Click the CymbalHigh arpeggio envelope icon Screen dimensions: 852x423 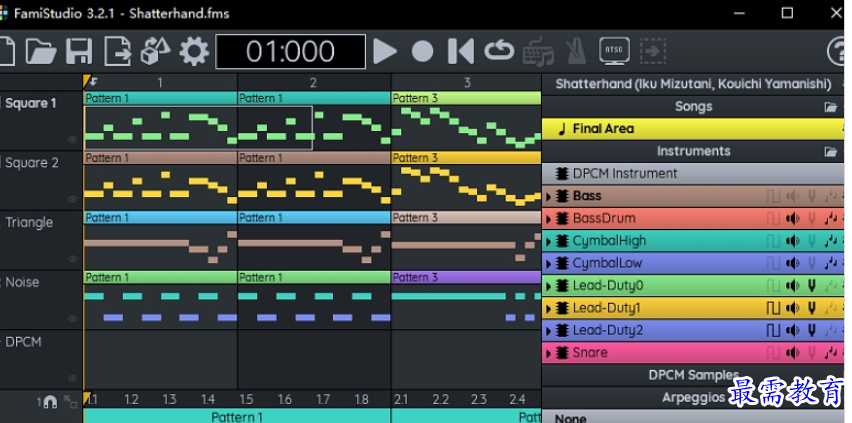pos(831,241)
